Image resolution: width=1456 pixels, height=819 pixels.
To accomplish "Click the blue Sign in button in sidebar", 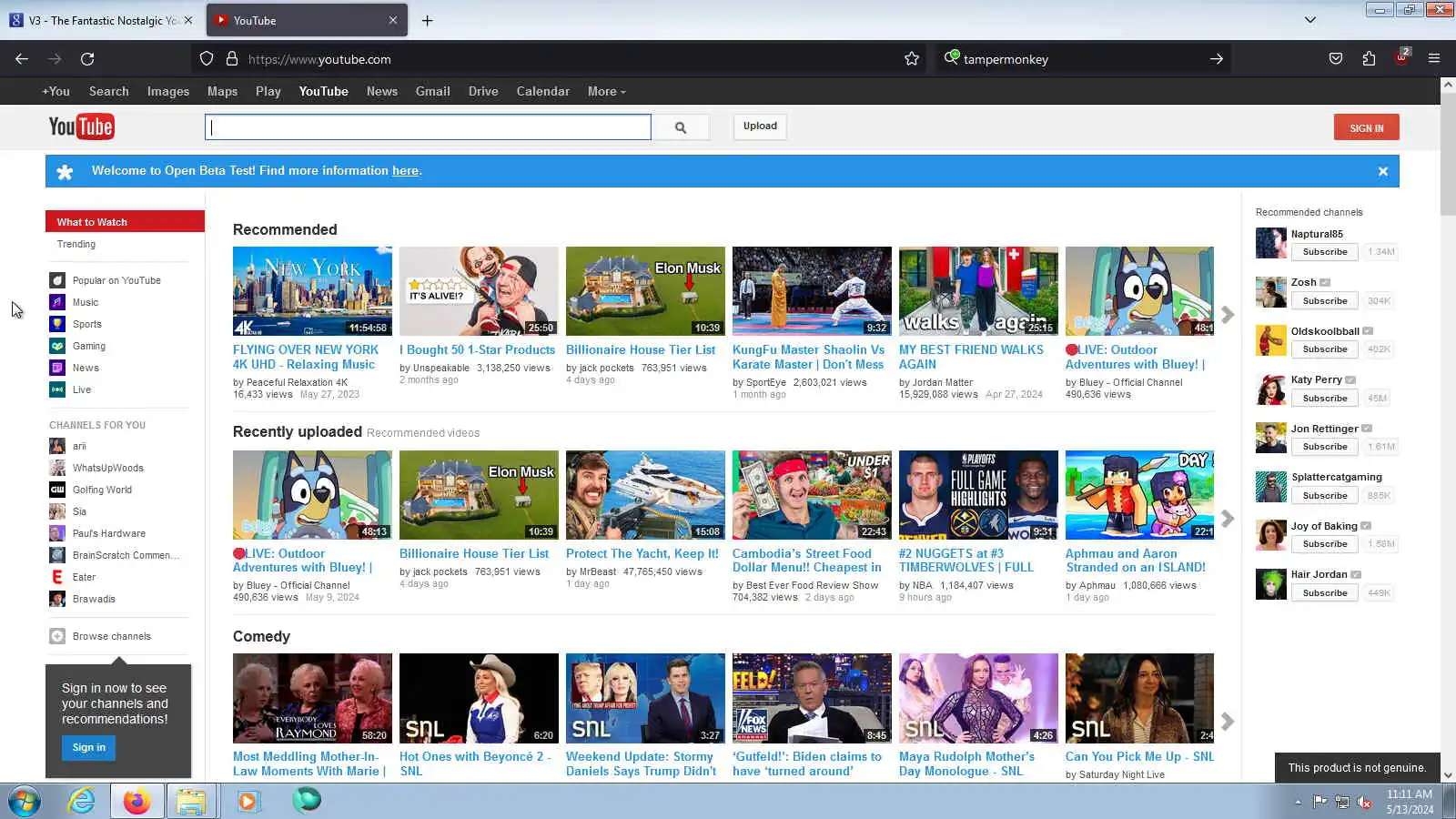I will [89, 748].
